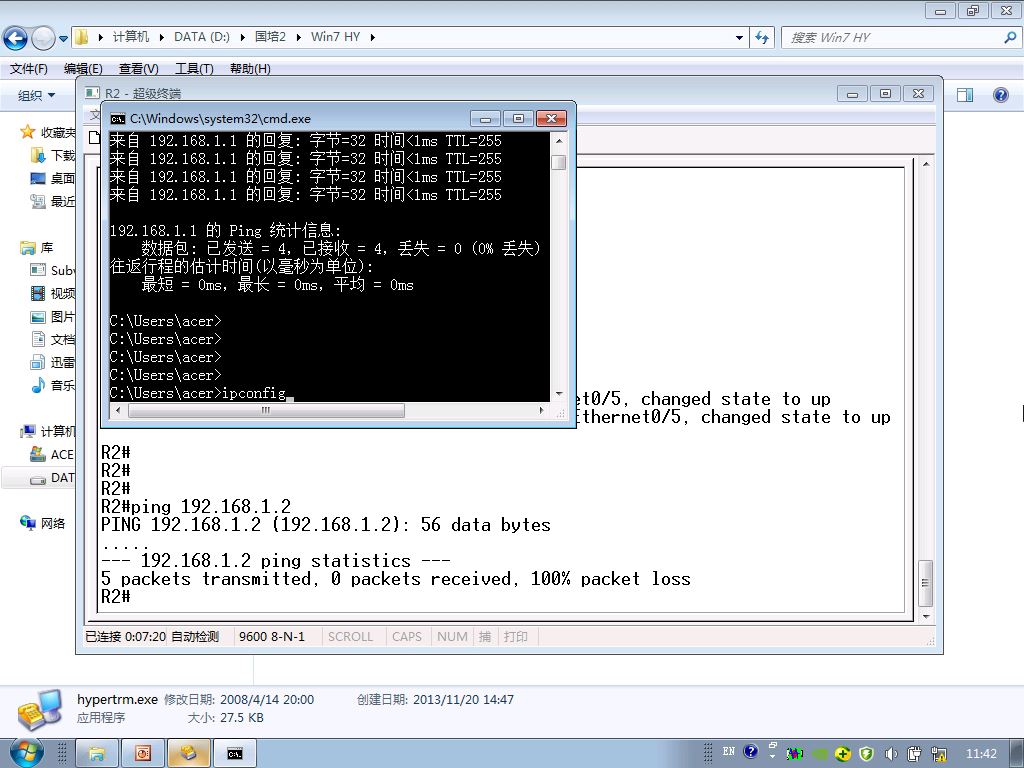Click the volume speaker tray icon
The height and width of the screenshot is (768, 1024).
click(x=891, y=754)
